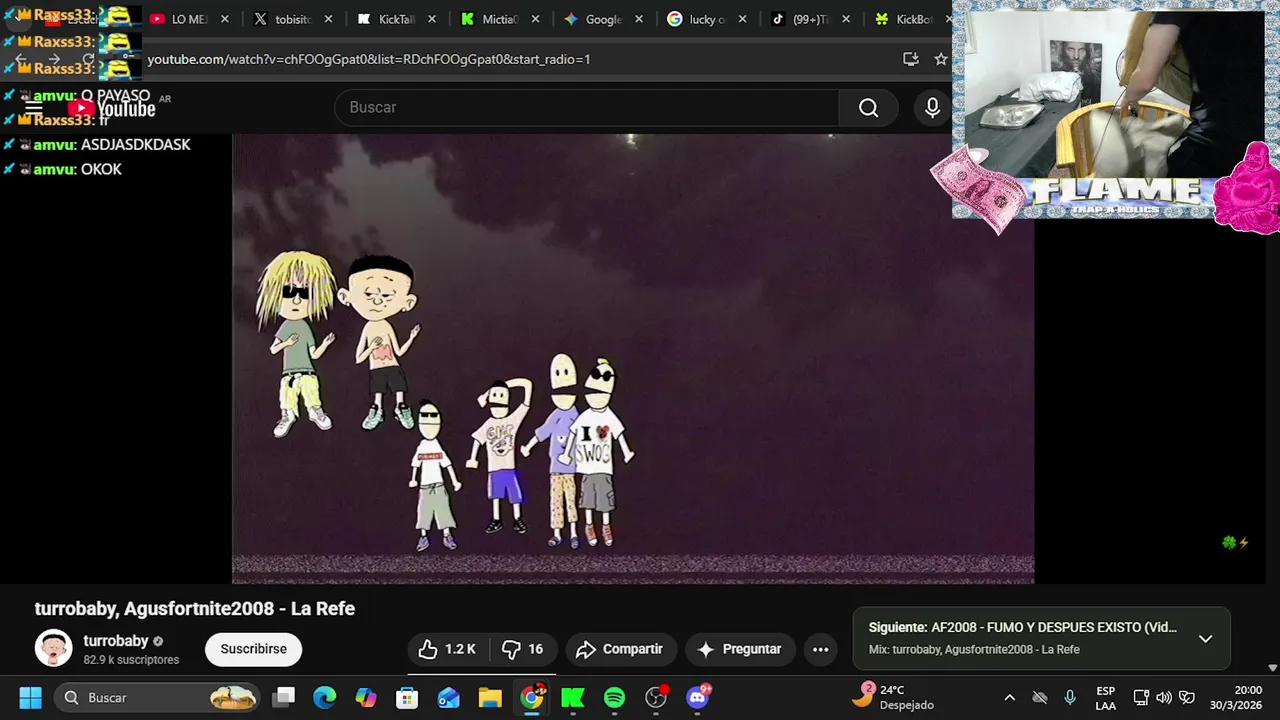
Task: Open the more actions three-dot menu
Action: coord(820,649)
